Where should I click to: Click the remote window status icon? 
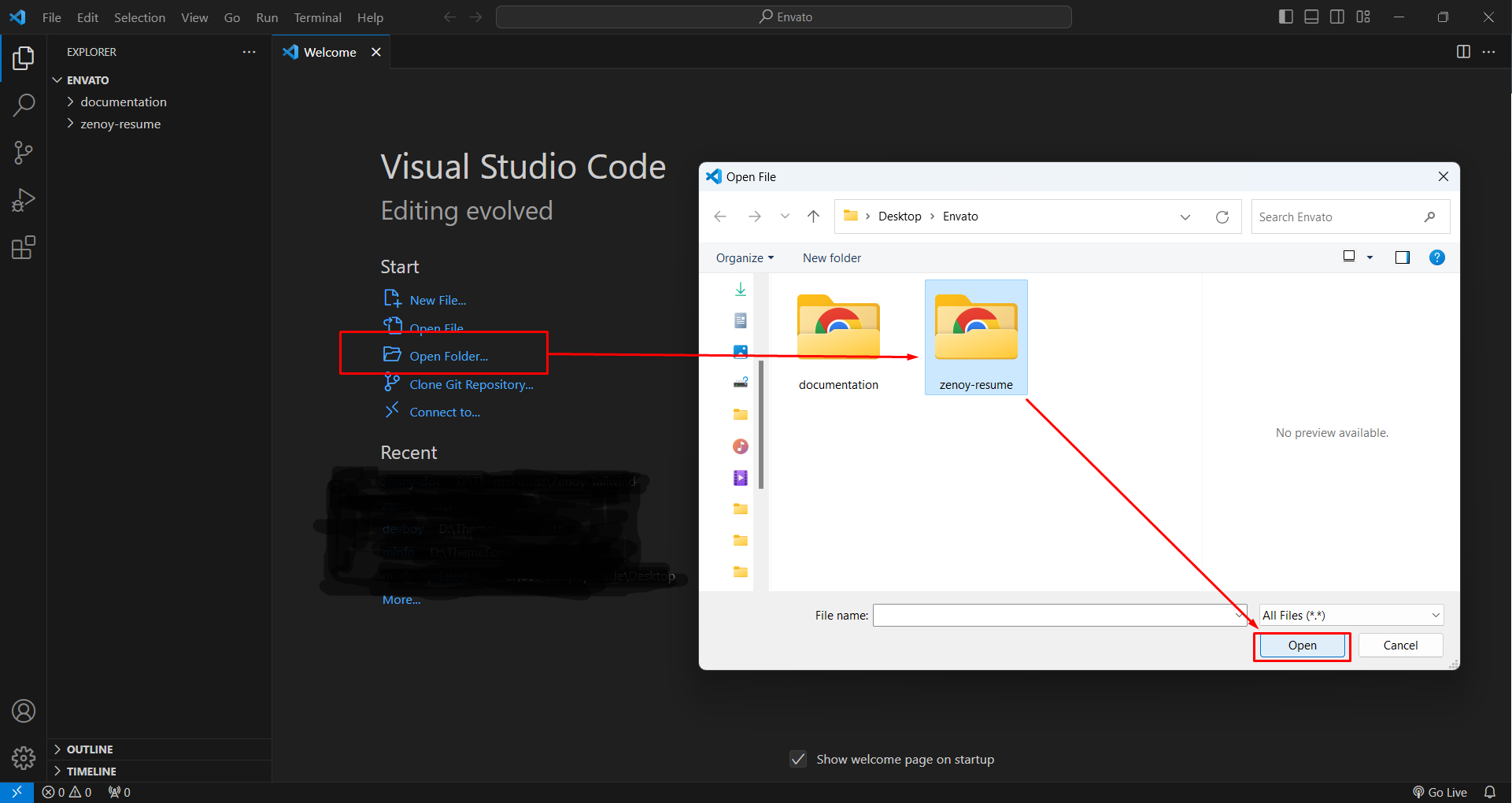coord(17,792)
